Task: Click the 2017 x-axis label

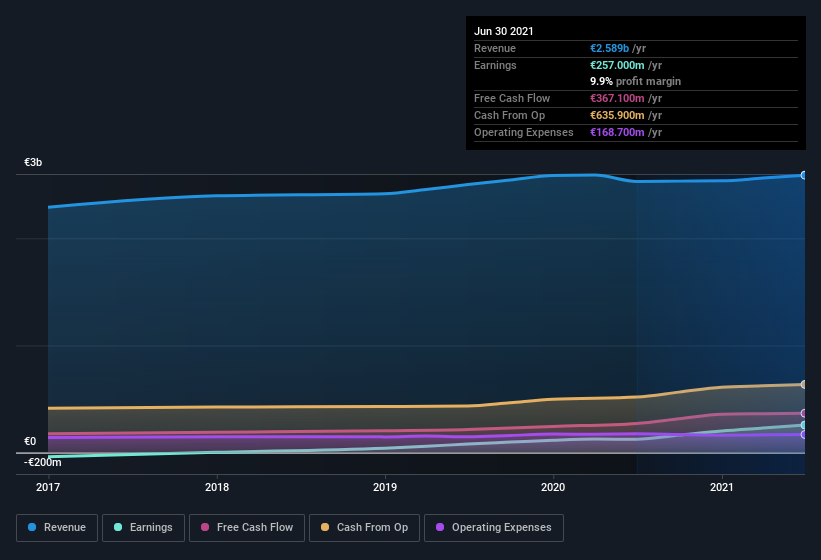Action: point(48,487)
